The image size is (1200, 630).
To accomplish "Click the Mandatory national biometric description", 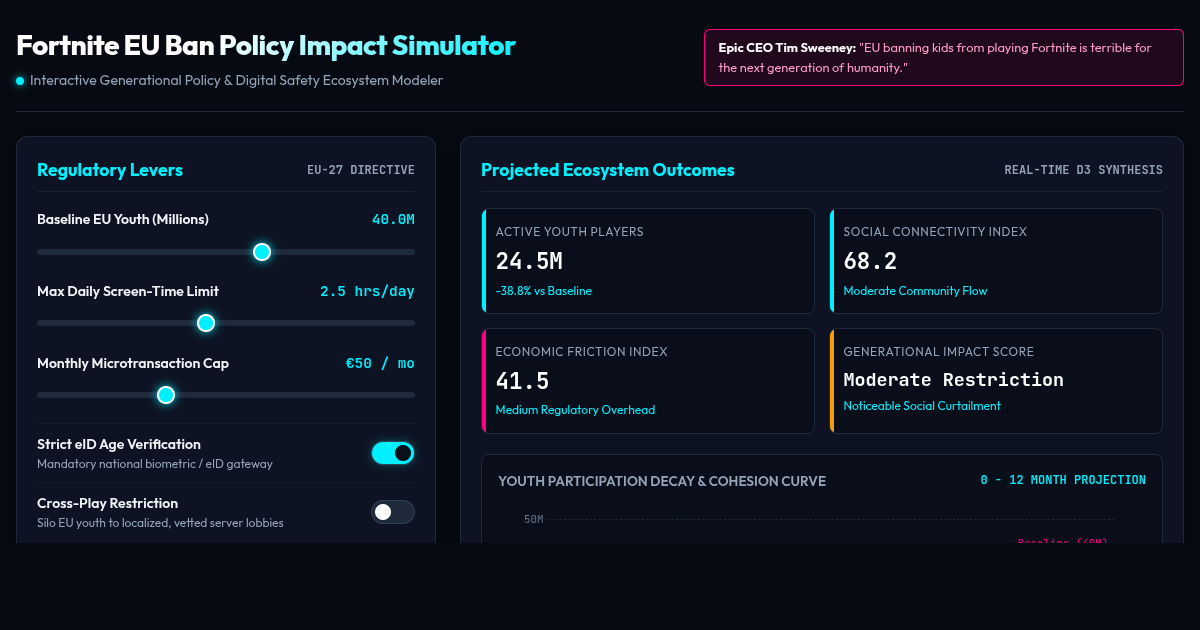I will 155,464.
